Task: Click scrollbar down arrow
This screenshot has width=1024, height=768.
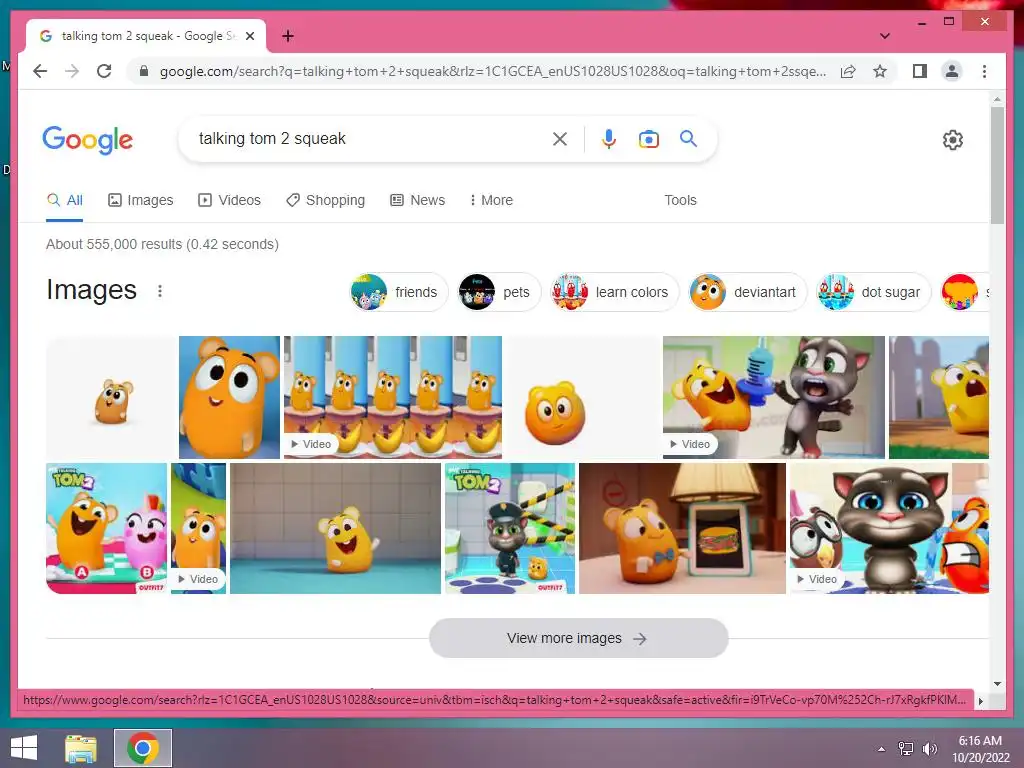Action: pyautogui.click(x=997, y=684)
